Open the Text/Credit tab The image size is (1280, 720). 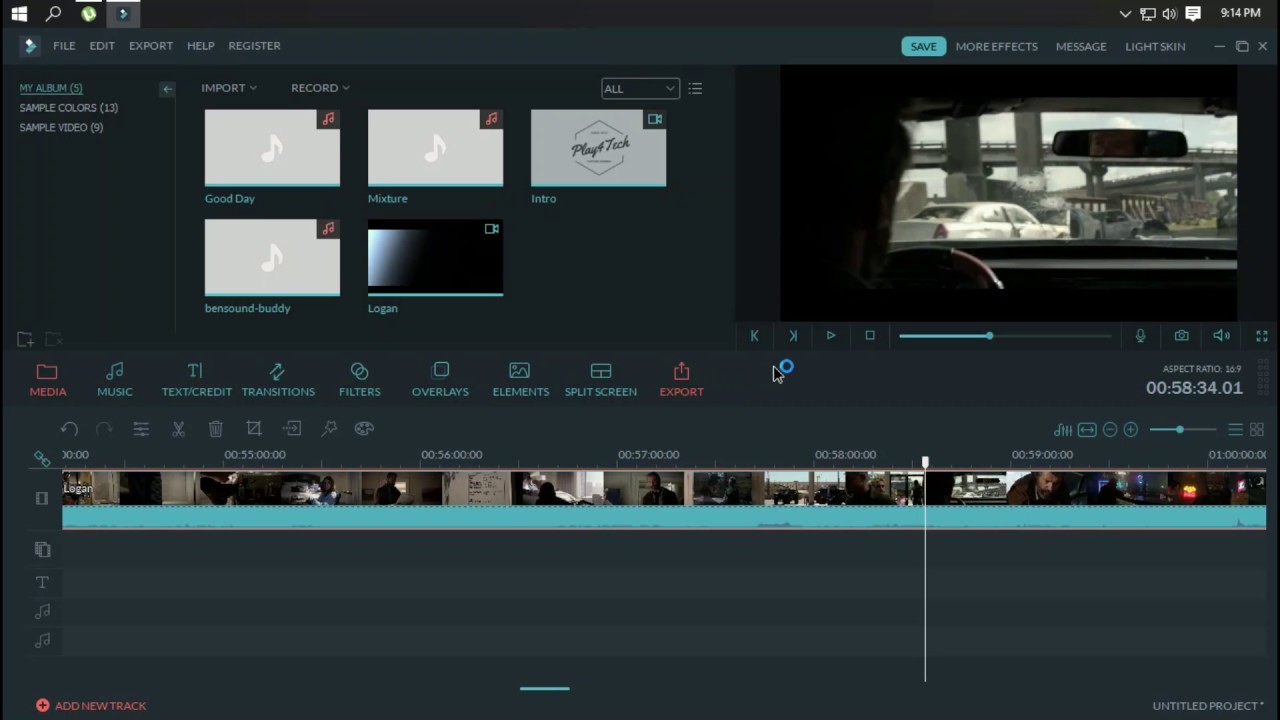click(196, 380)
